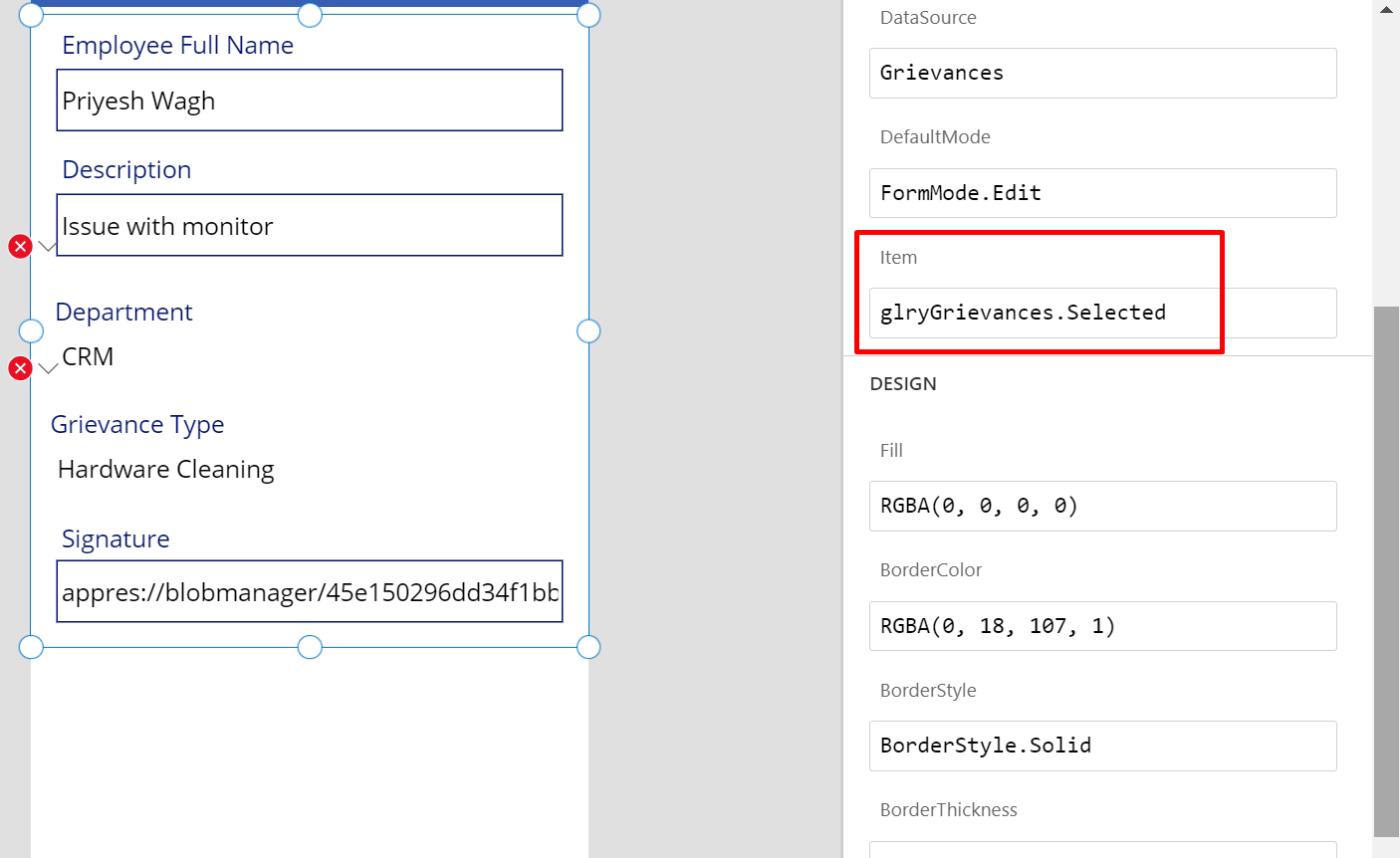Expand the error chevron next to Department
Image resolution: width=1400 pixels, height=858 pixels.
tap(48, 369)
